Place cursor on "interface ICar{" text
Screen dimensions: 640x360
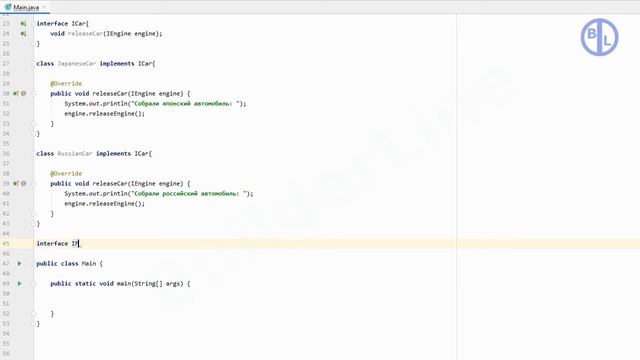click(62, 24)
